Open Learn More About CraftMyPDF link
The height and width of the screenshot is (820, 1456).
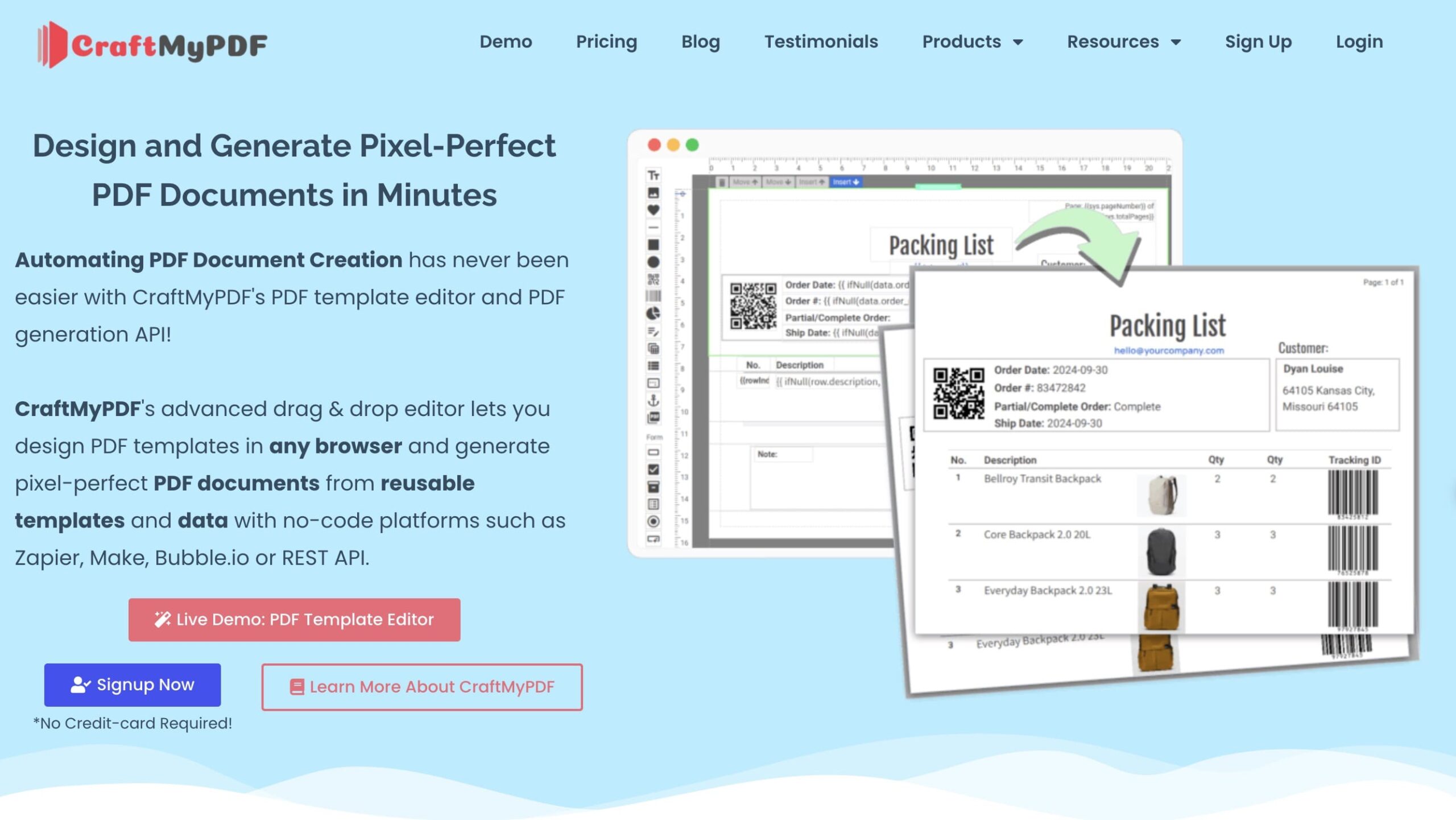(421, 686)
